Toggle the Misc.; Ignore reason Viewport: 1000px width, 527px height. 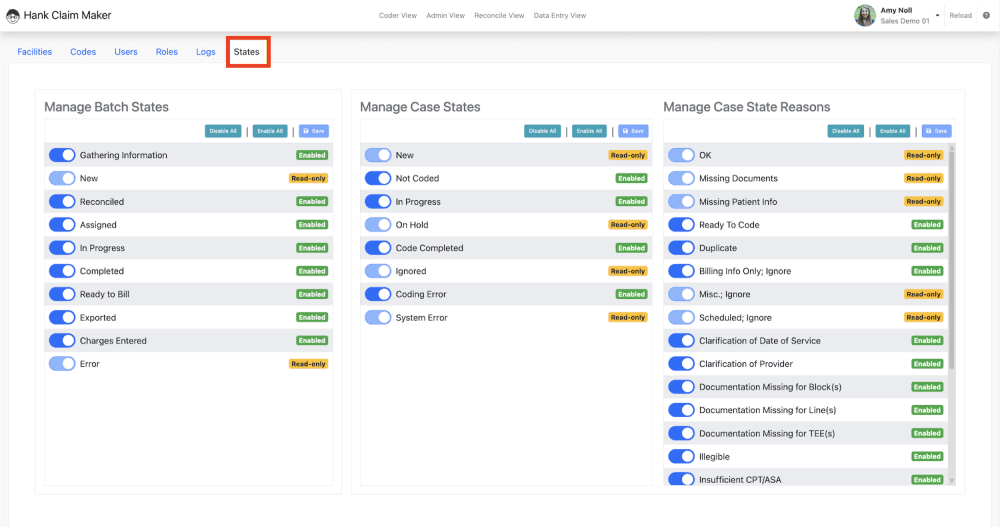(x=681, y=294)
